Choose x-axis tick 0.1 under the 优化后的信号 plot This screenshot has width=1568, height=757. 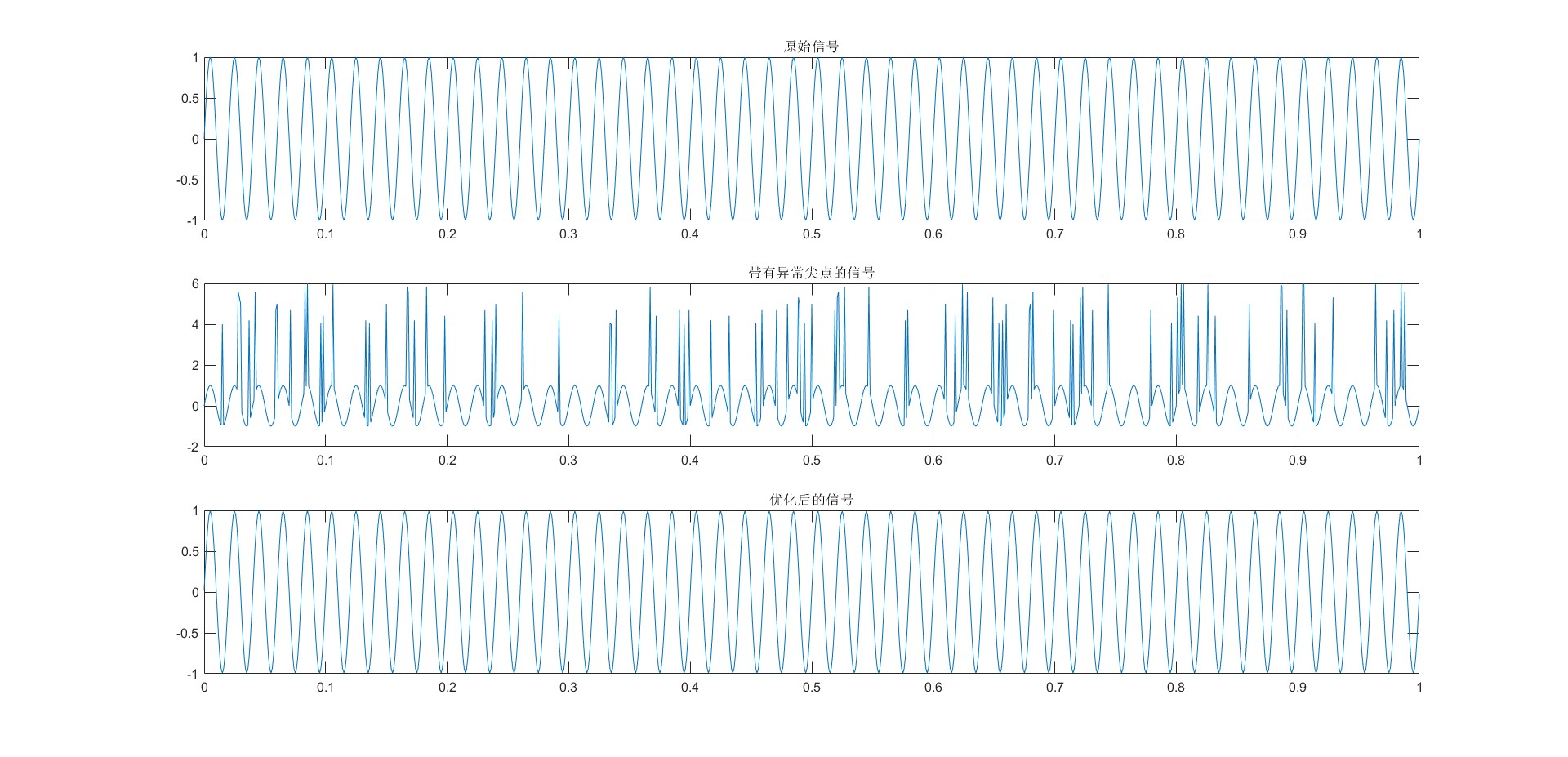pos(326,688)
